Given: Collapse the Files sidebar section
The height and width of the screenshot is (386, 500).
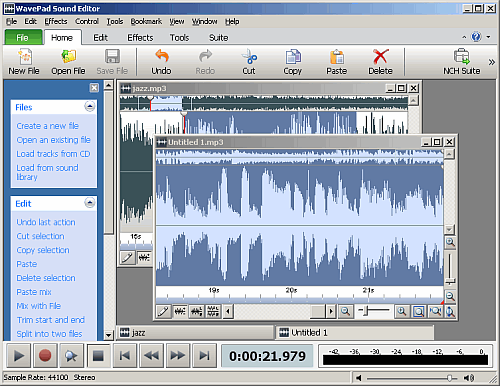Looking at the screenshot, I should [90, 107].
